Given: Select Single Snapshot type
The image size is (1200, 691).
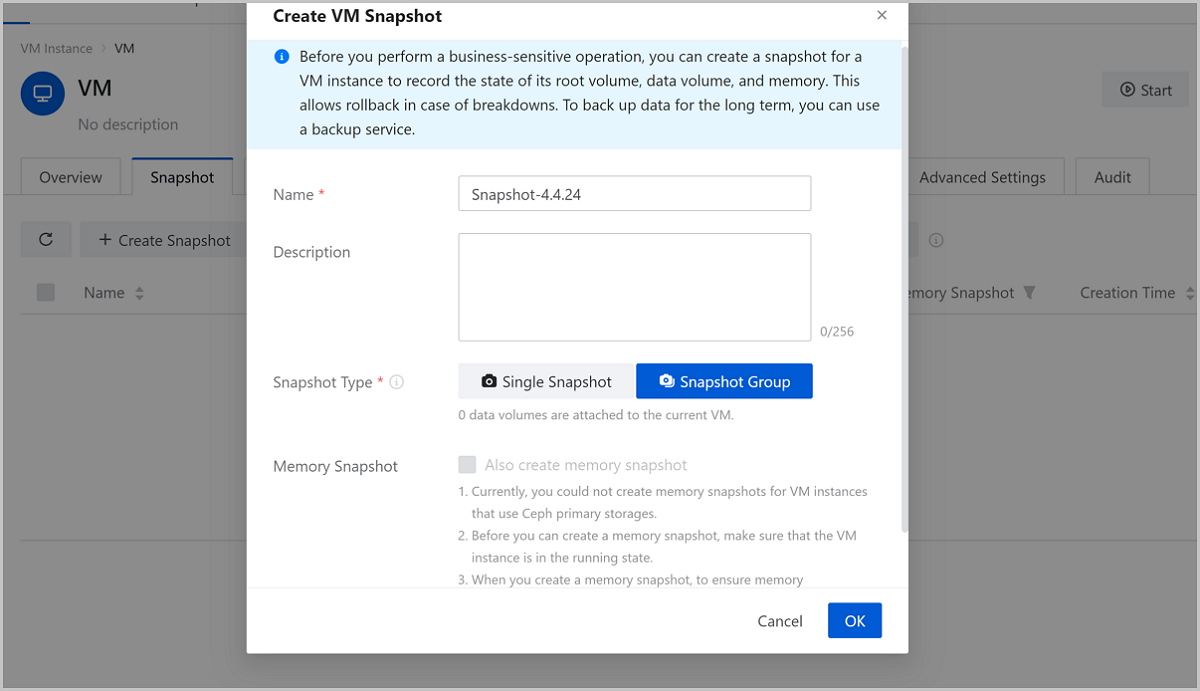Looking at the screenshot, I should (x=546, y=382).
